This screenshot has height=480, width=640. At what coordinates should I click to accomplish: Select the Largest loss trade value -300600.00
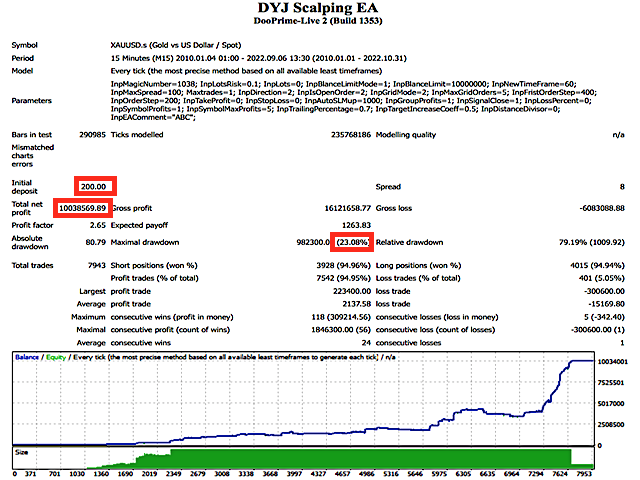pos(604,291)
